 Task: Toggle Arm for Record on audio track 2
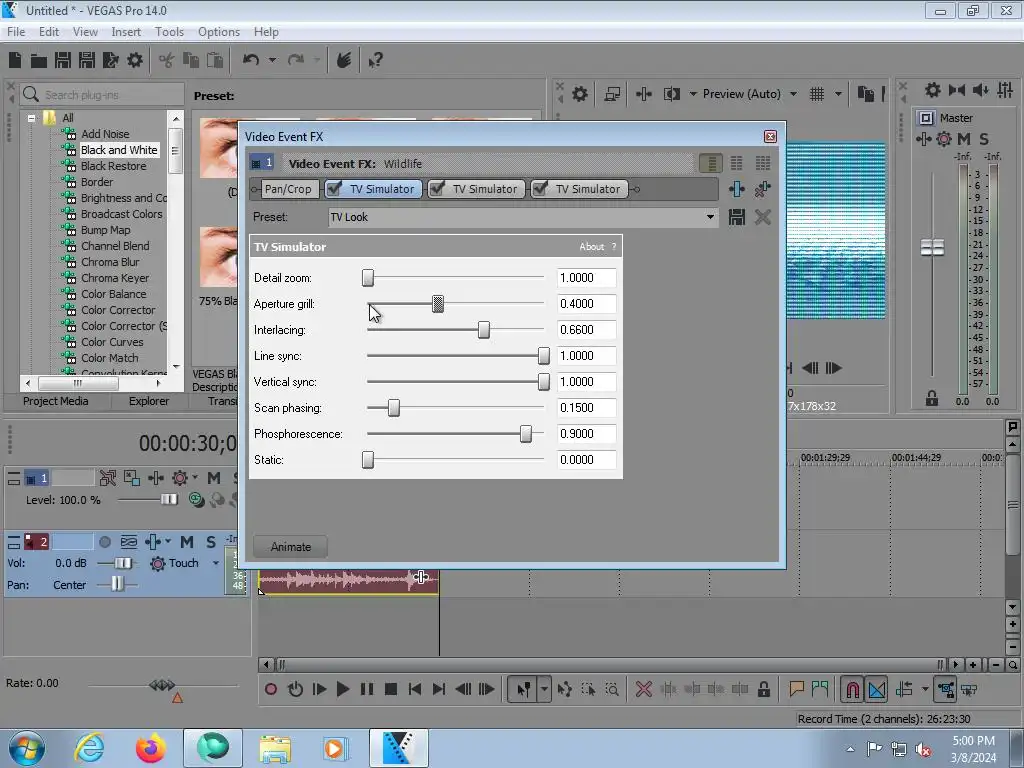click(104, 542)
